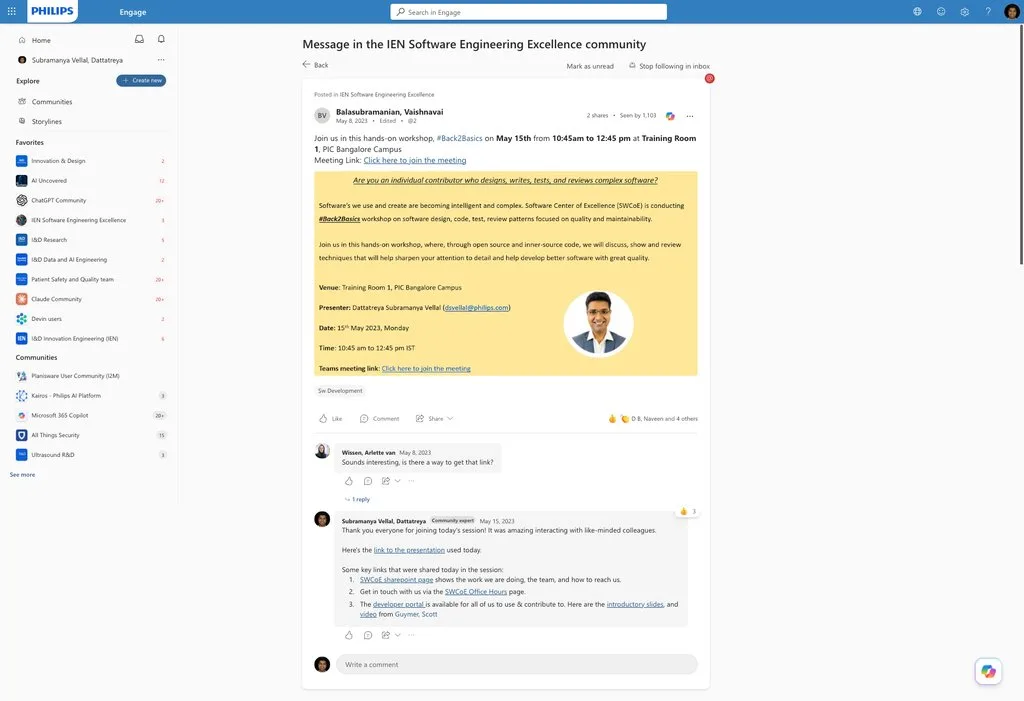The height and width of the screenshot is (701, 1024).
Task: Open presenter photo in yellow banner
Action: (598, 323)
